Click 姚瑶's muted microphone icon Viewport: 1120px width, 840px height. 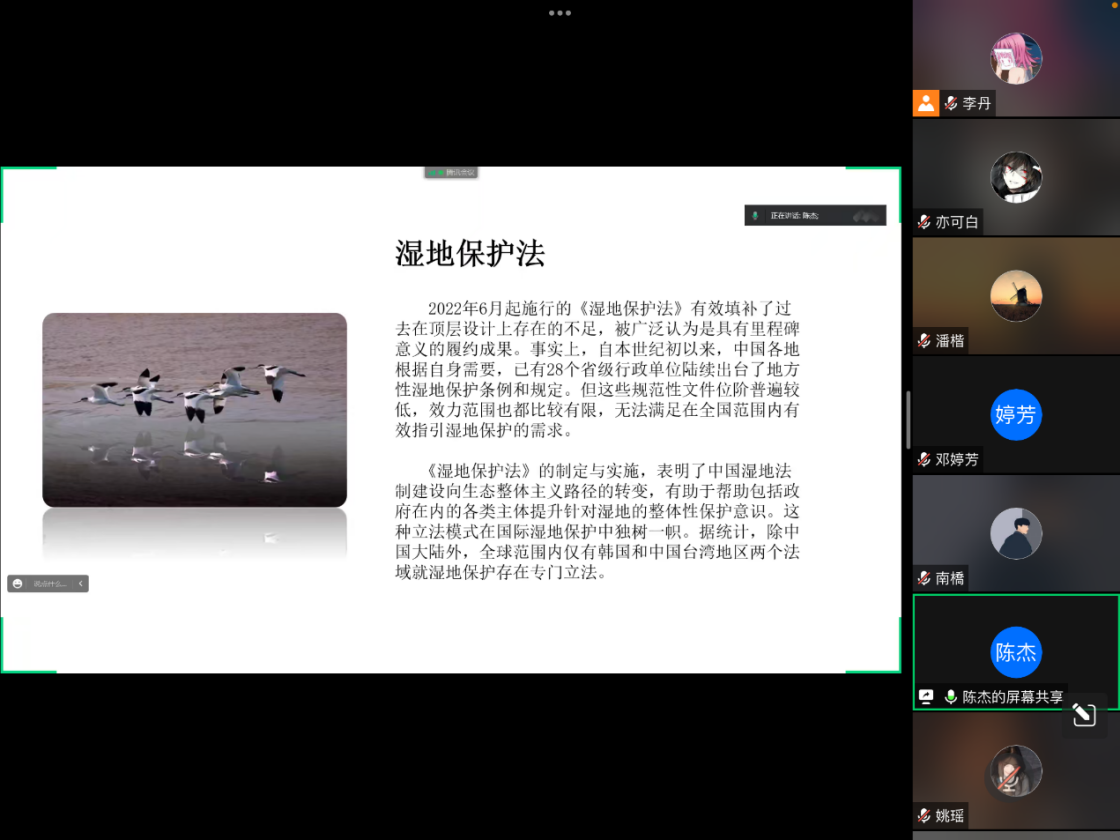(925, 816)
